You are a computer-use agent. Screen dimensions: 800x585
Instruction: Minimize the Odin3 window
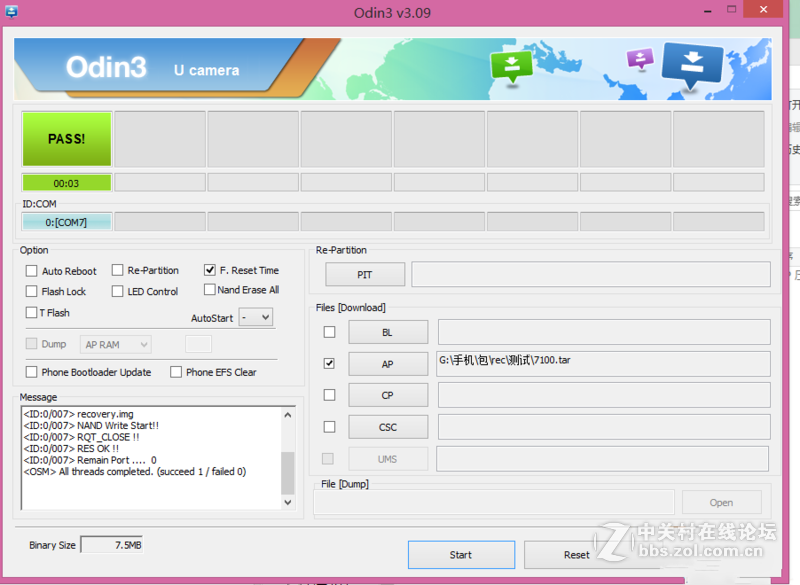(x=708, y=11)
